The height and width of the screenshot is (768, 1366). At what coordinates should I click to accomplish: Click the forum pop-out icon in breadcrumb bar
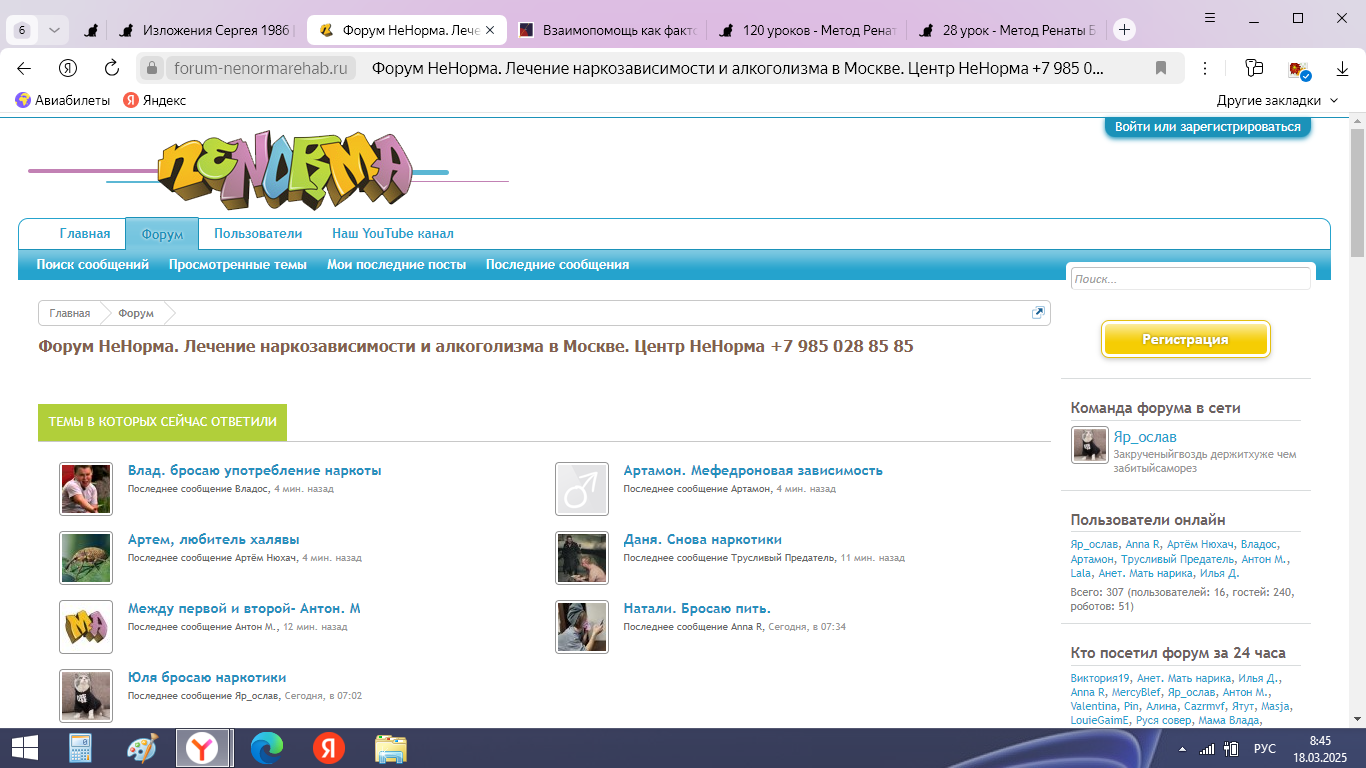(1038, 313)
